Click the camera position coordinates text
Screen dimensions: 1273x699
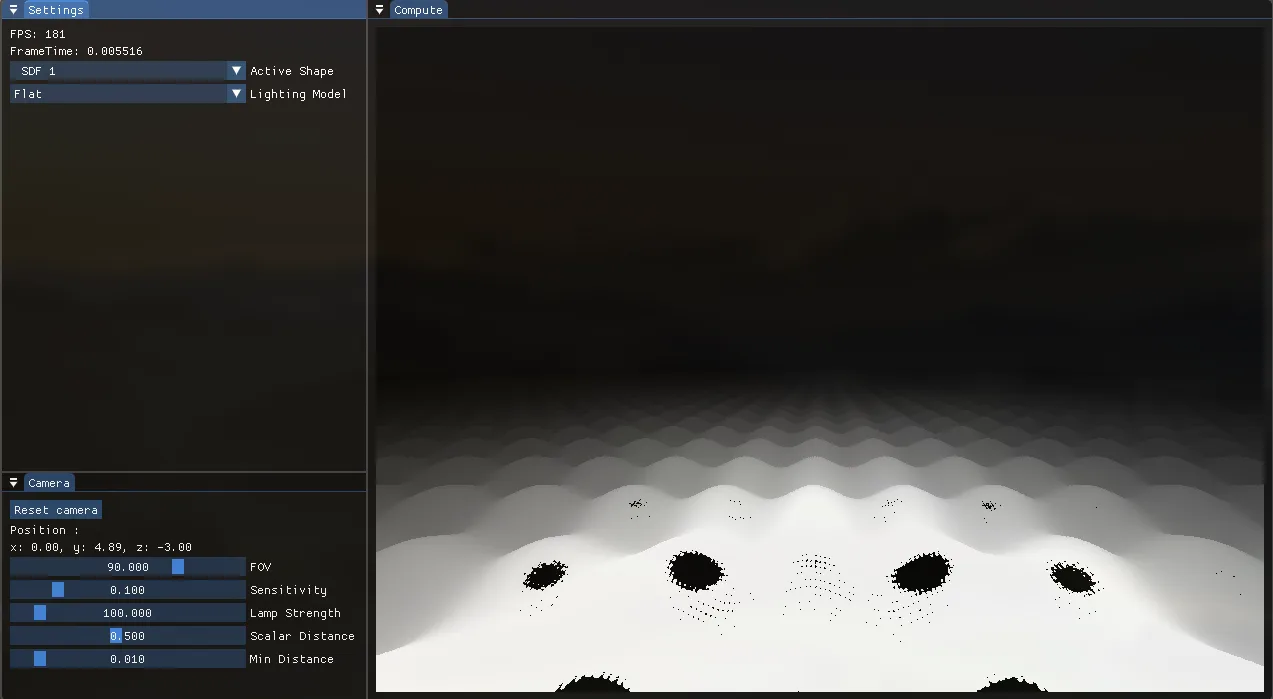101,547
